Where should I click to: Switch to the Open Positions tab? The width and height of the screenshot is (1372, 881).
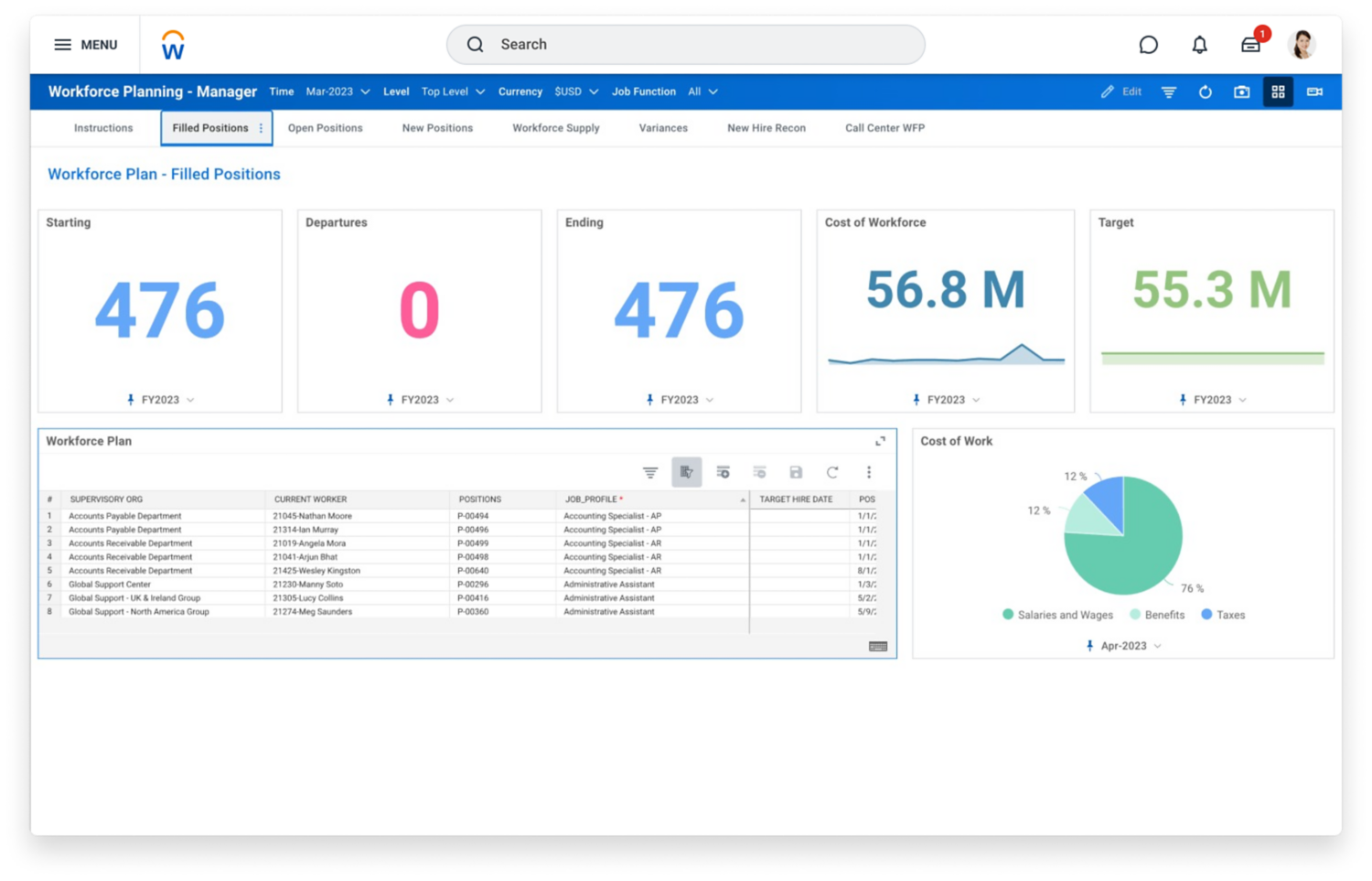click(325, 128)
